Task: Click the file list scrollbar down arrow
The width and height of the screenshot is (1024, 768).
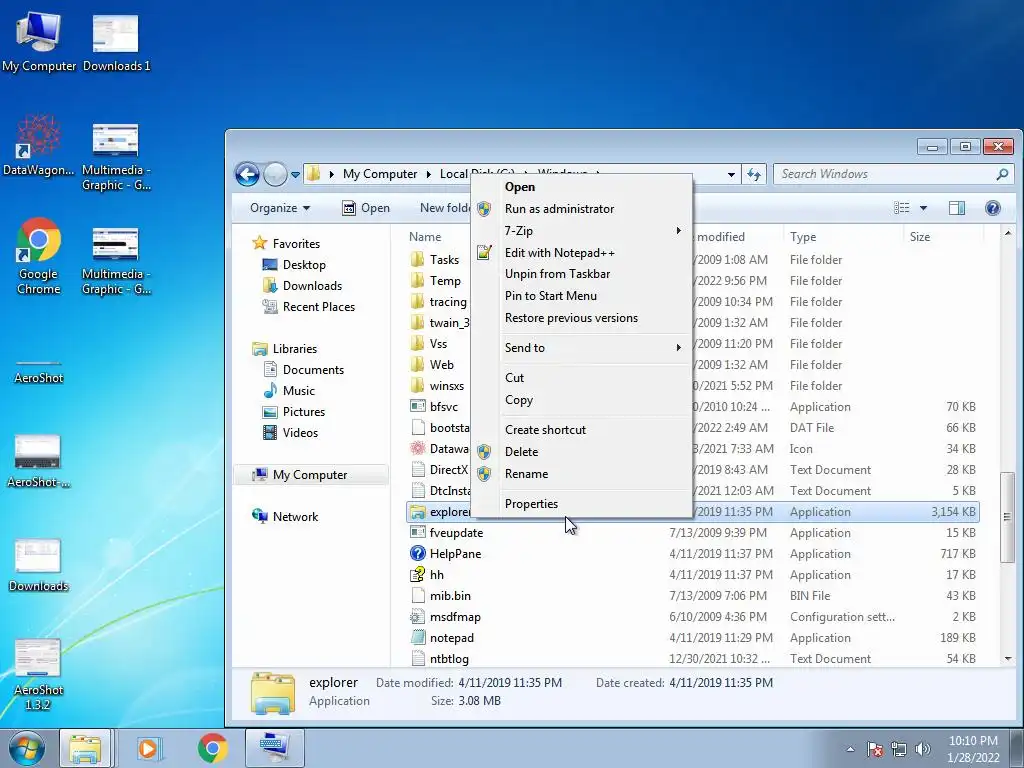Action: tap(1008, 659)
